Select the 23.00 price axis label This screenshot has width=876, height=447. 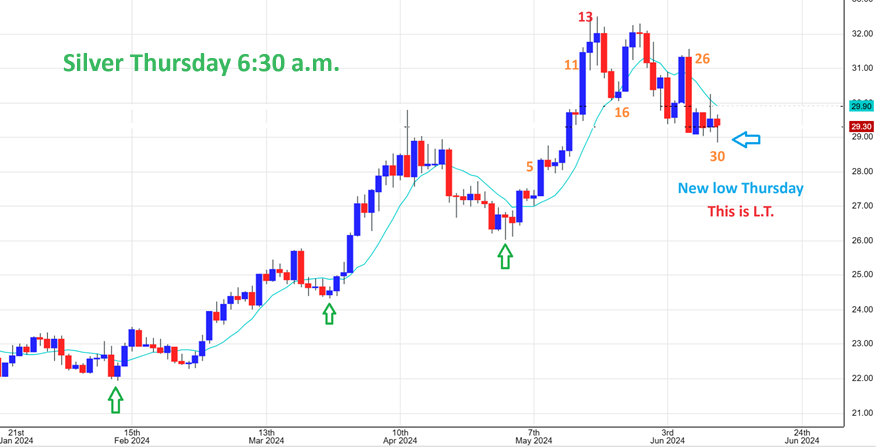861,344
